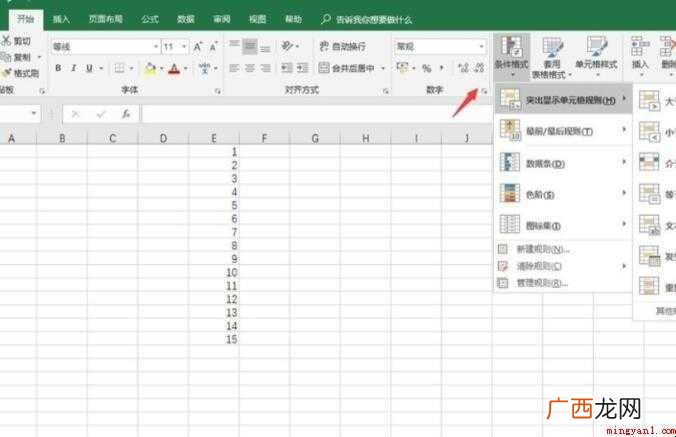Screen dimensions: 676x437
Task: Click the cell borders icon
Action: point(119,68)
